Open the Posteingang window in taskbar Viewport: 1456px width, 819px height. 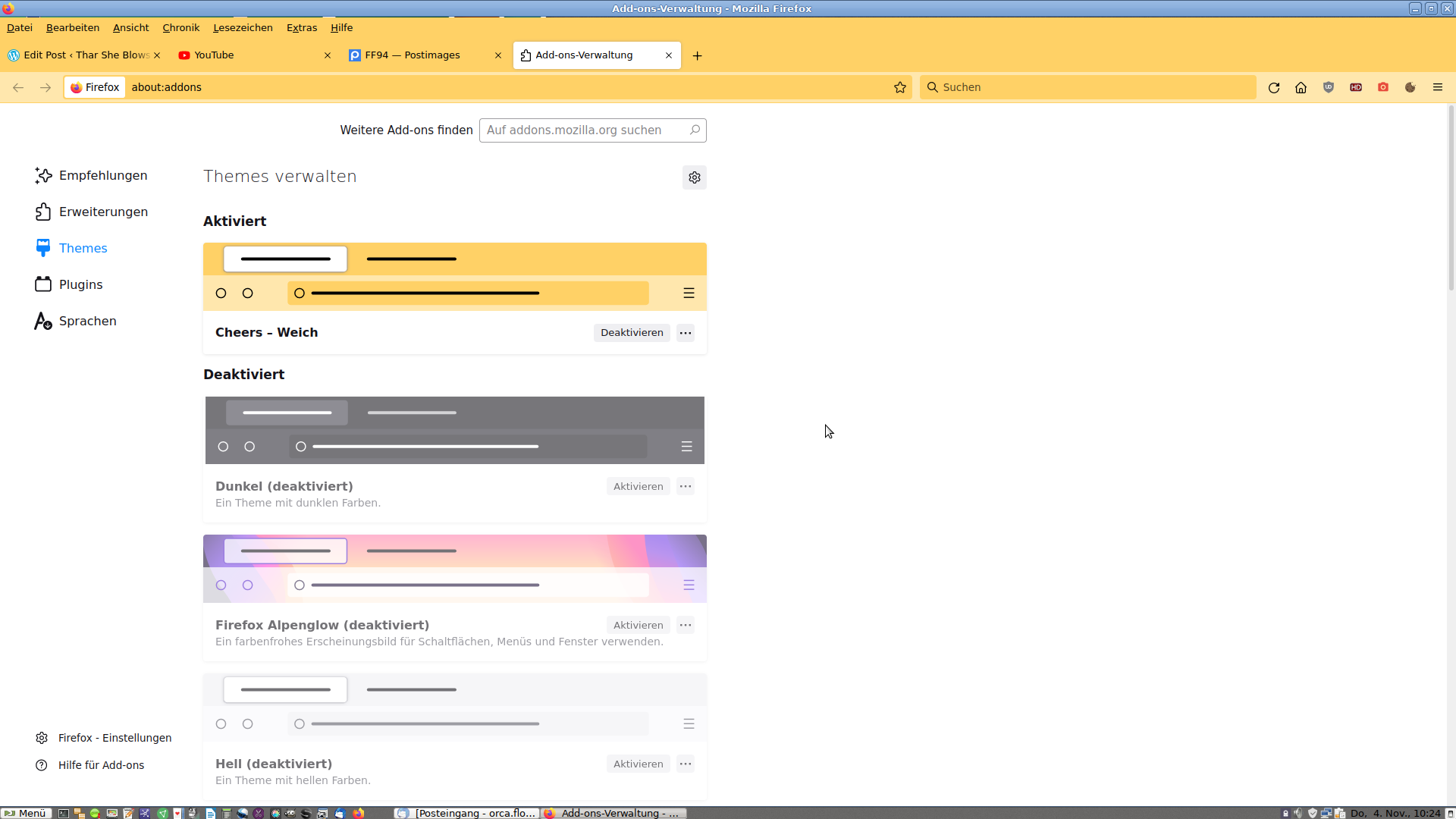click(x=466, y=813)
